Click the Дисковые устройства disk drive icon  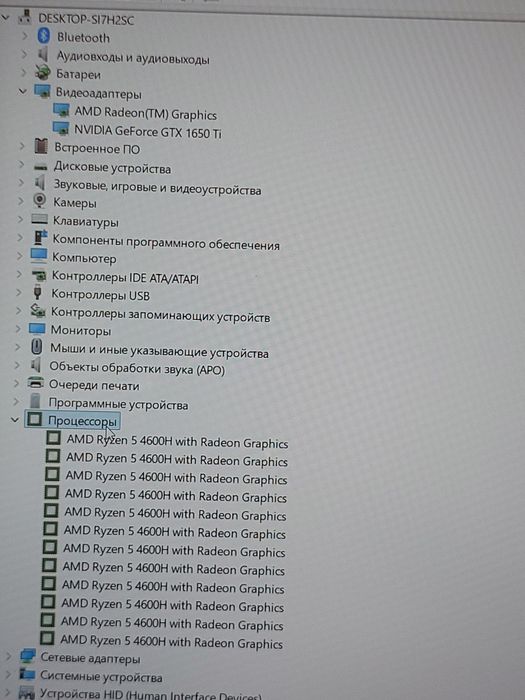pyautogui.click(x=41, y=167)
